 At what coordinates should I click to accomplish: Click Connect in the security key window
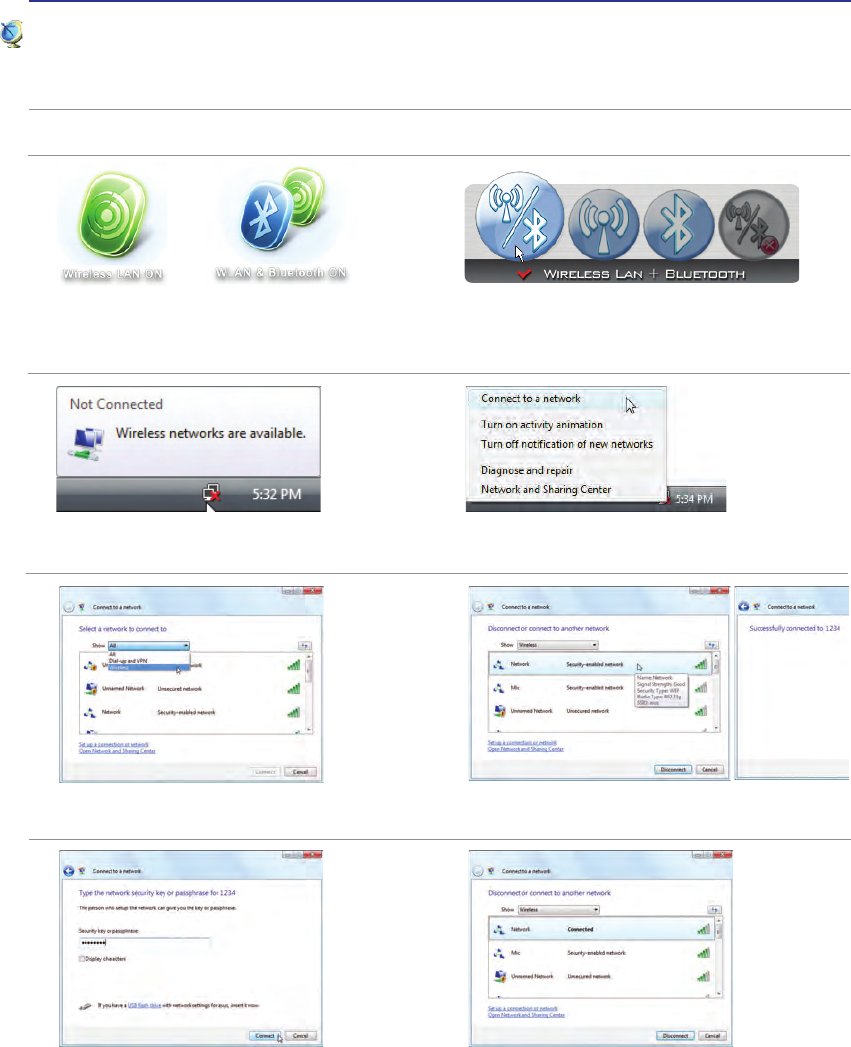pos(265,1036)
